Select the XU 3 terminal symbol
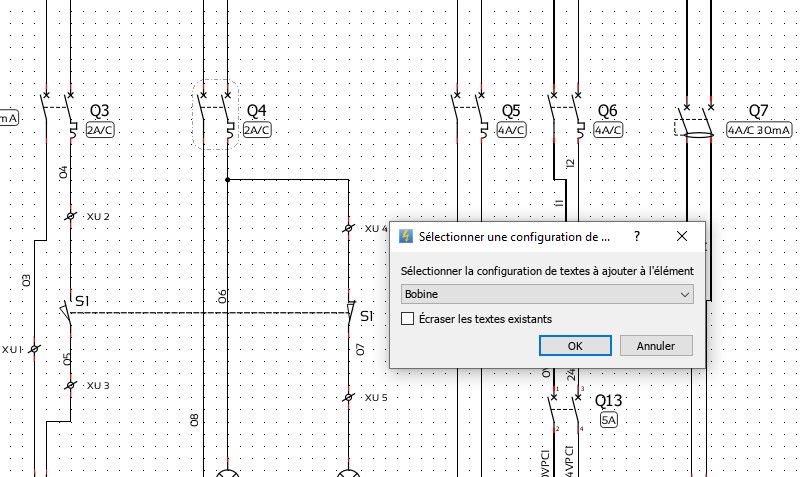The height and width of the screenshot is (477, 803). 71,385
